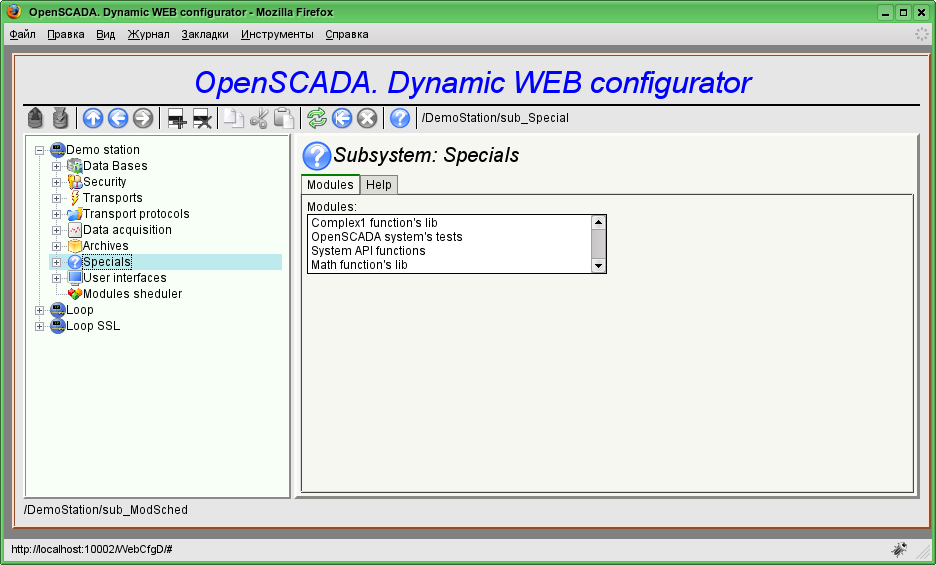Navigate forward with the gray right arrow
Viewport: 936px width, 565px height.
(143, 118)
